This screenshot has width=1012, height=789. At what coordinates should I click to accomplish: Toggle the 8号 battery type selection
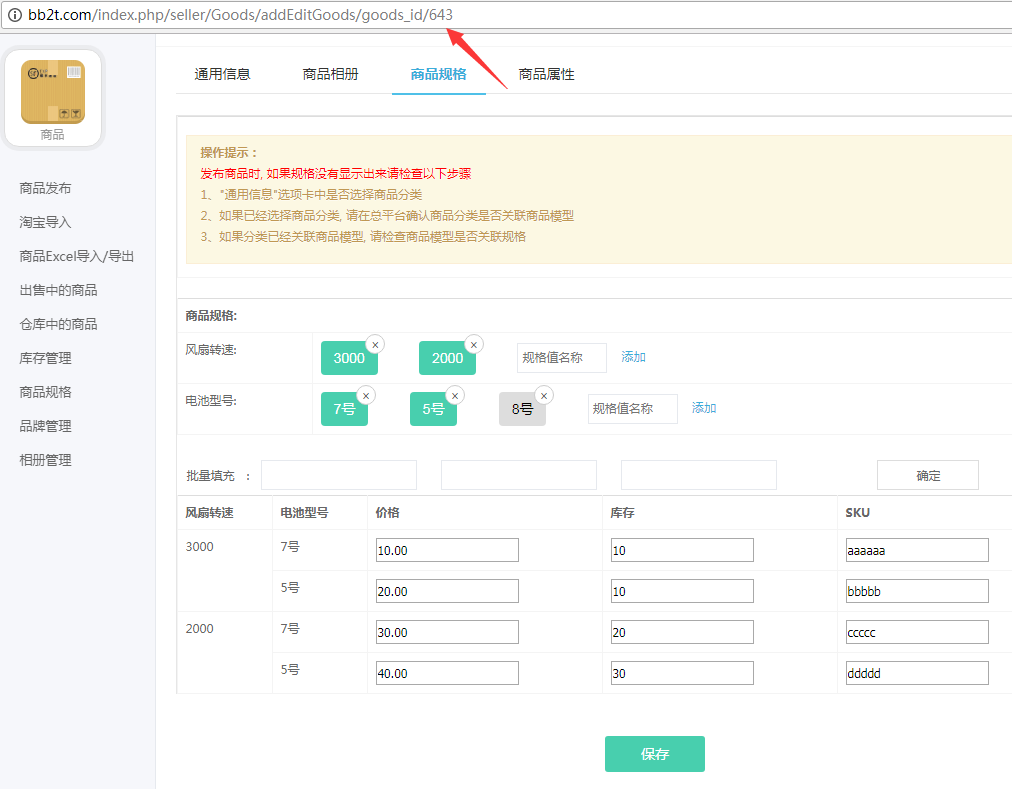coord(522,409)
